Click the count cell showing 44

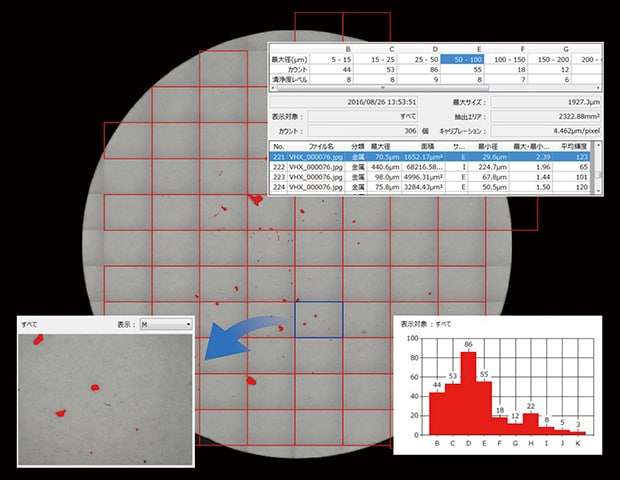point(331,70)
